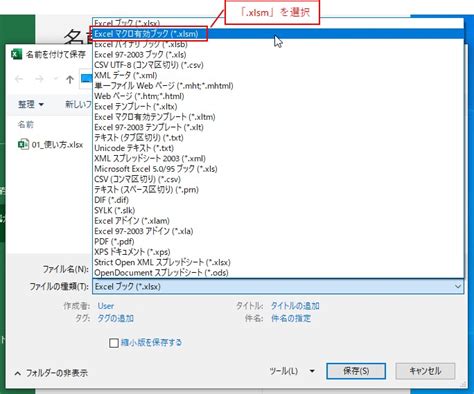Open the 整理 dropdown menu
Image resolution: width=474 pixels, height=394 pixels.
(31, 104)
